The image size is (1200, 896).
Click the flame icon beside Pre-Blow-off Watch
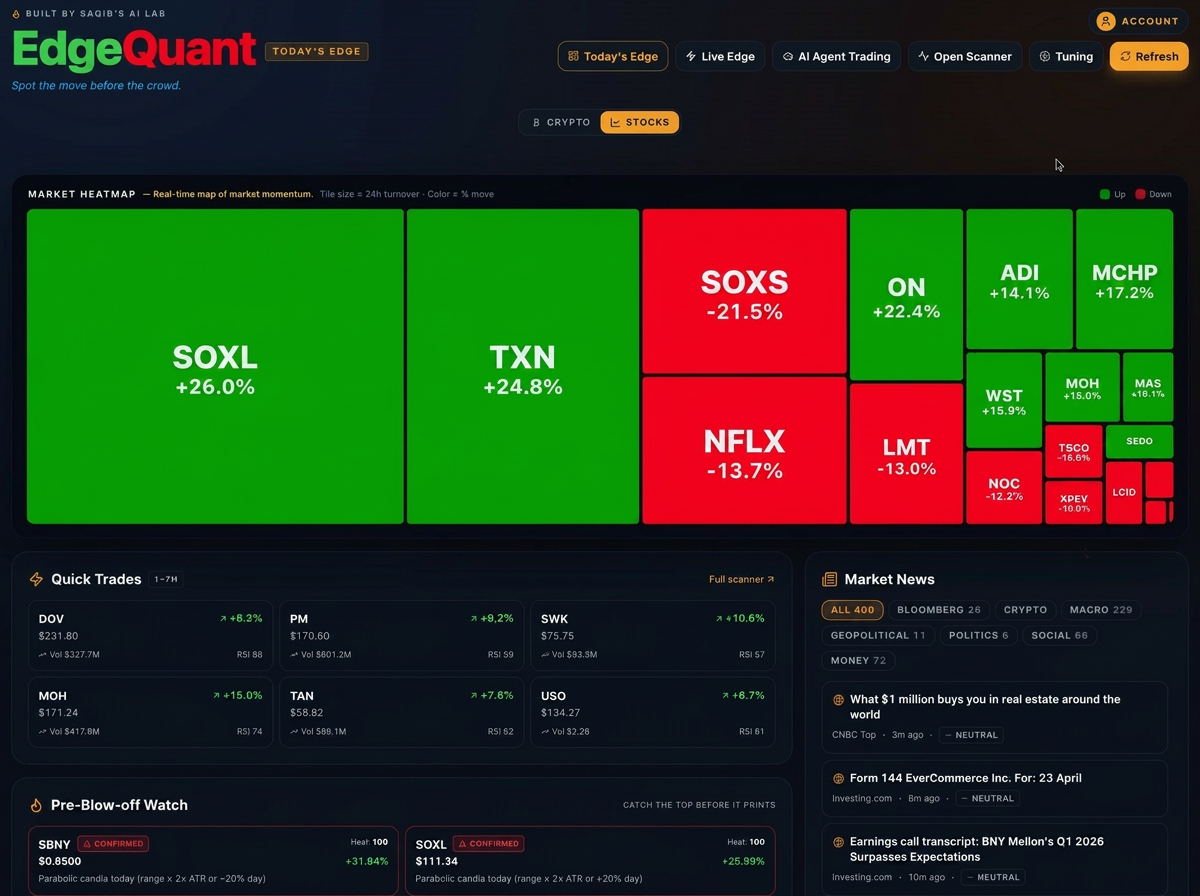(x=37, y=805)
